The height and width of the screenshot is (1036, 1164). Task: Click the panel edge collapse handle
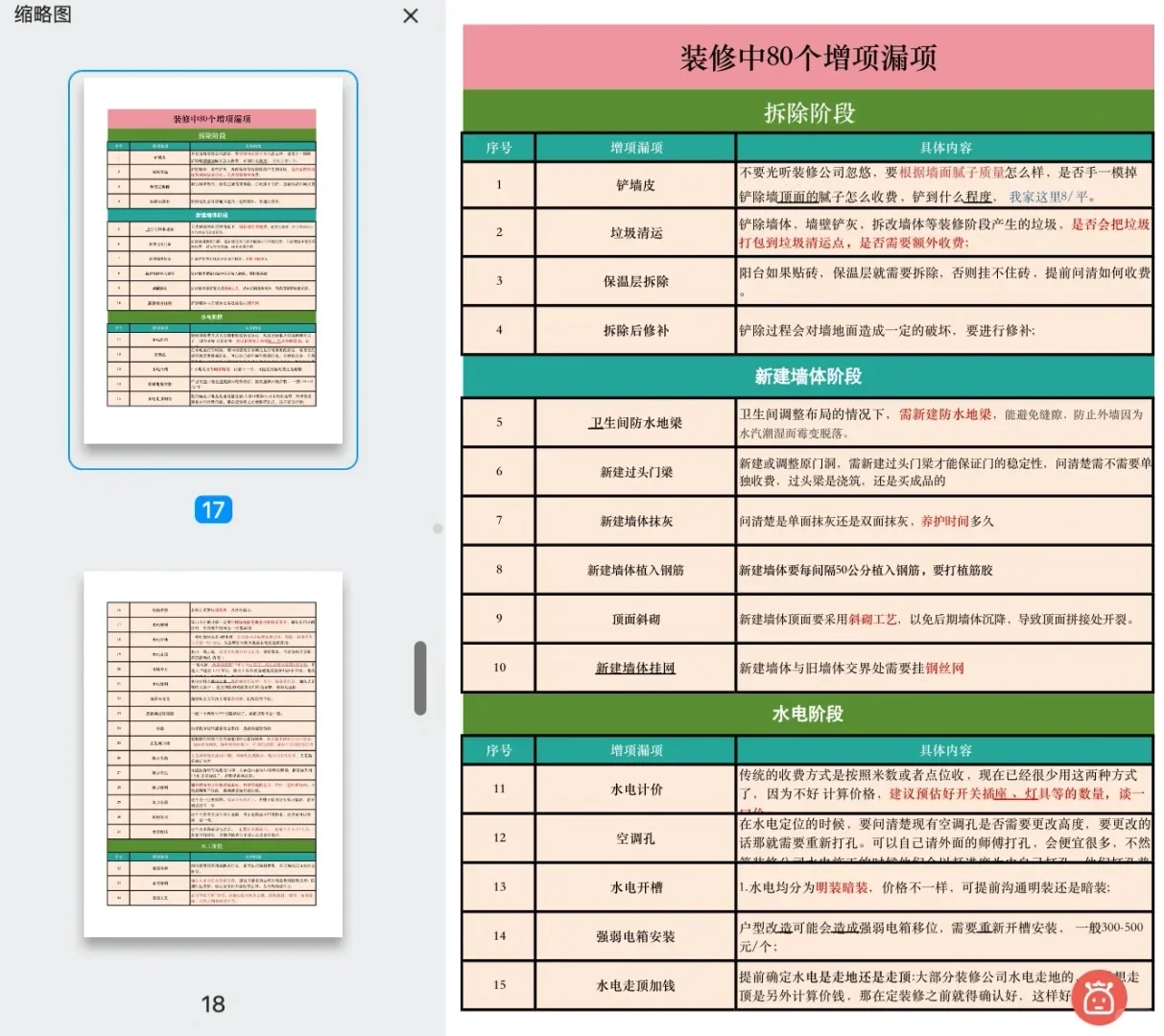click(x=438, y=526)
